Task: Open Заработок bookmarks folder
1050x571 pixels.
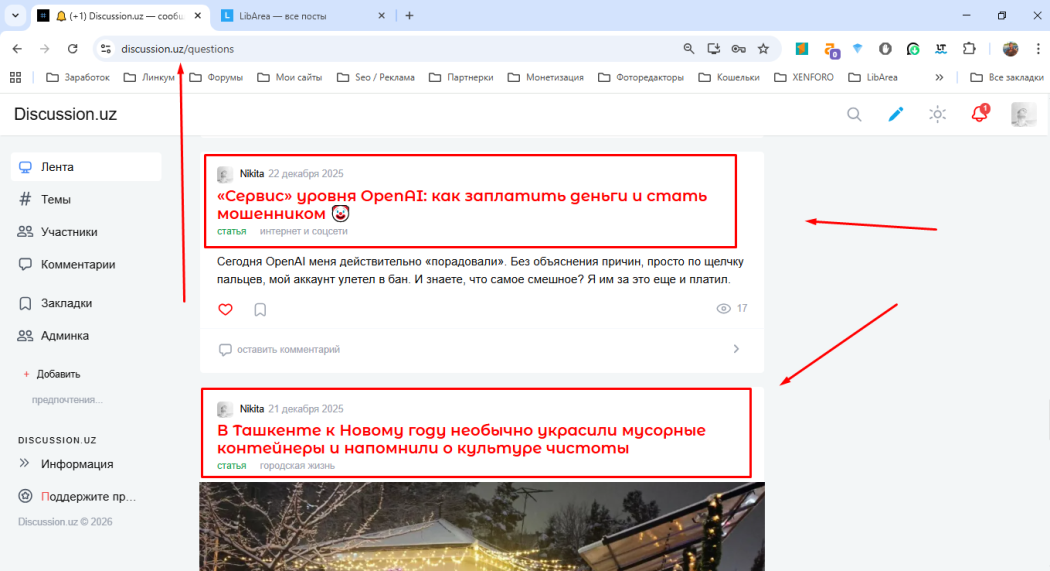Action: tap(78, 78)
